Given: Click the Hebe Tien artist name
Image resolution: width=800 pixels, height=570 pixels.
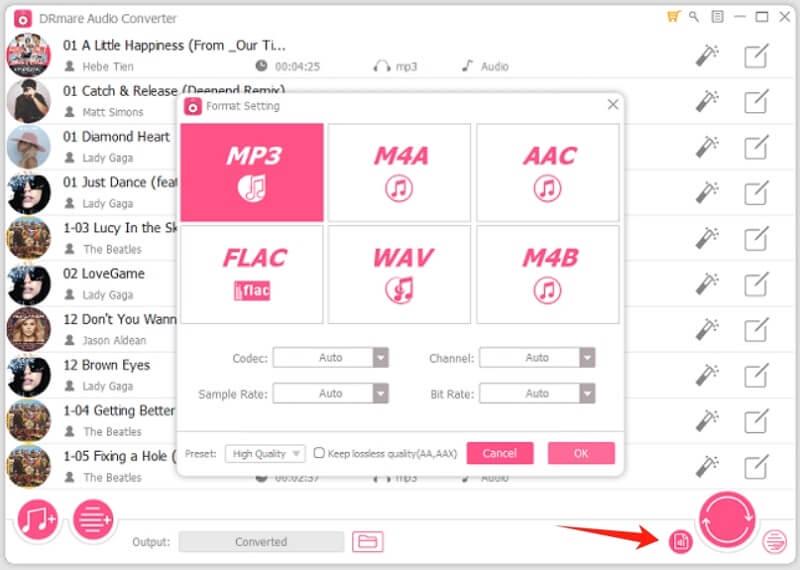Looking at the screenshot, I should click(108, 66).
